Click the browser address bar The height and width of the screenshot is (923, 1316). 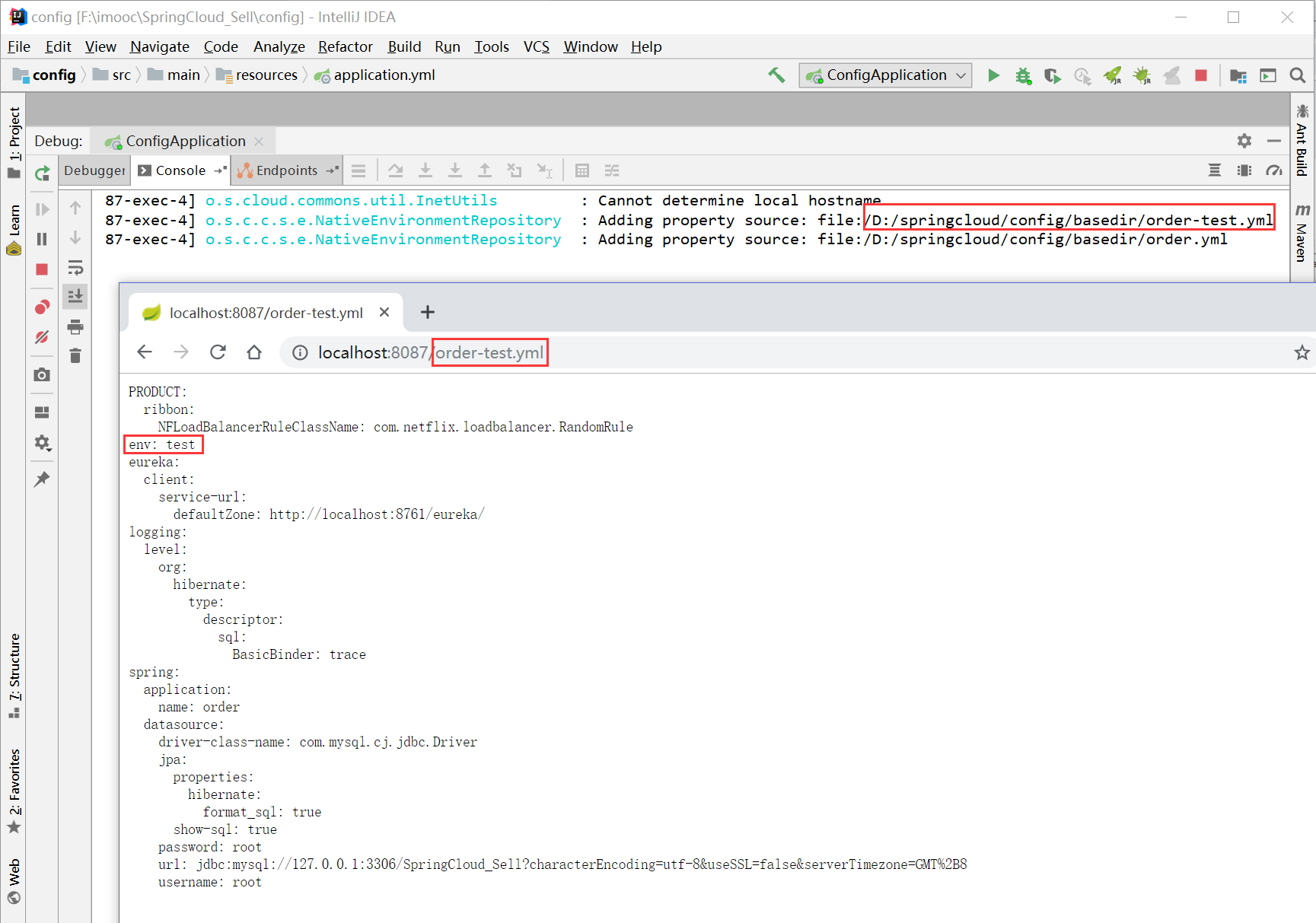coord(784,352)
